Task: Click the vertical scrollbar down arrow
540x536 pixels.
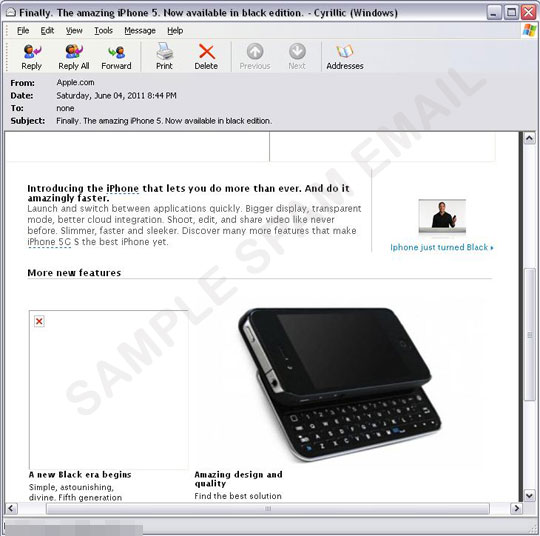Action: pyautogui.click(x=529, y=495)
